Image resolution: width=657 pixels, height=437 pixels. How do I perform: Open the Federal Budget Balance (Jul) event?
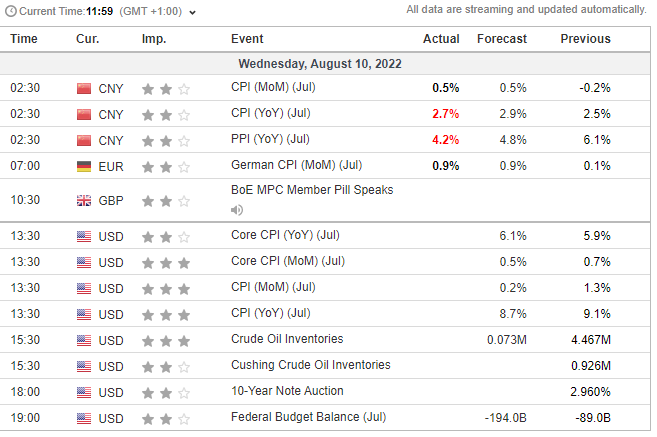point(308,417)
